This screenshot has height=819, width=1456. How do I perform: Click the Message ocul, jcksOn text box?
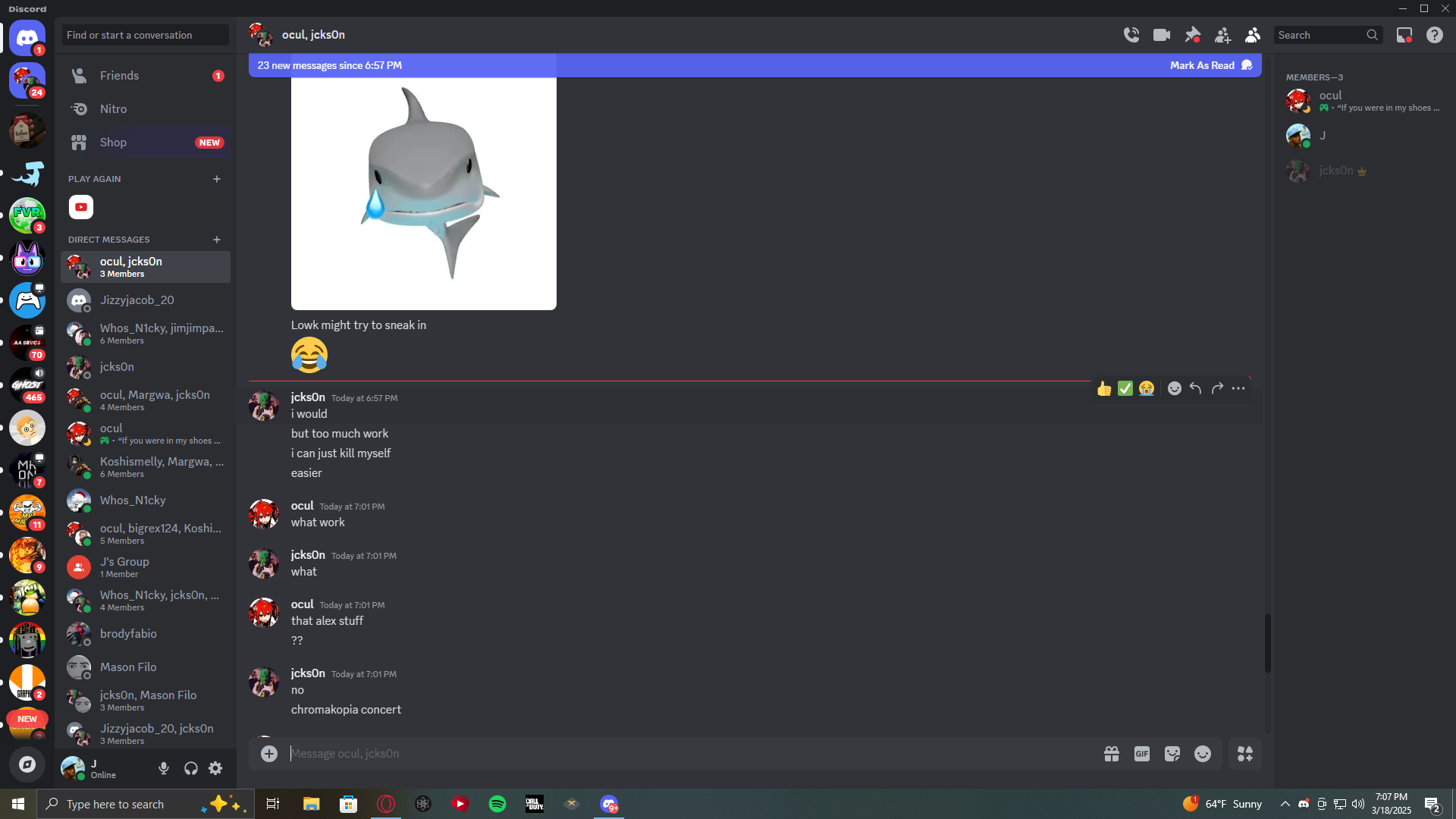coord(690,754)
